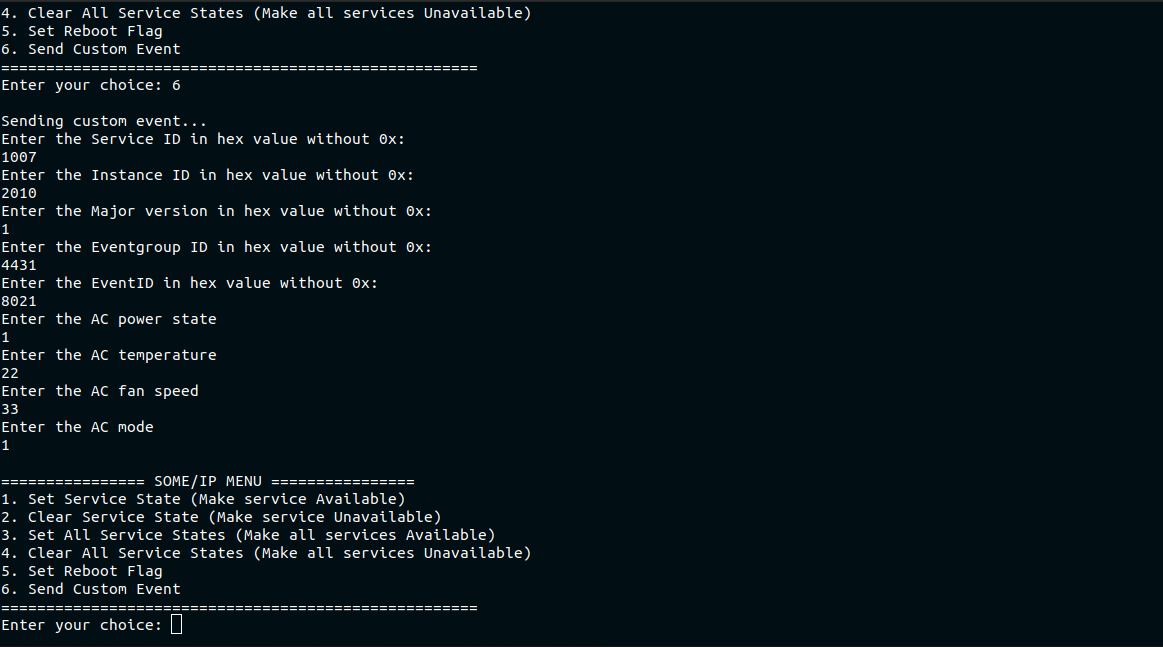
Task: Click the entered Service ID value 1007
Action: click(19, 157)
